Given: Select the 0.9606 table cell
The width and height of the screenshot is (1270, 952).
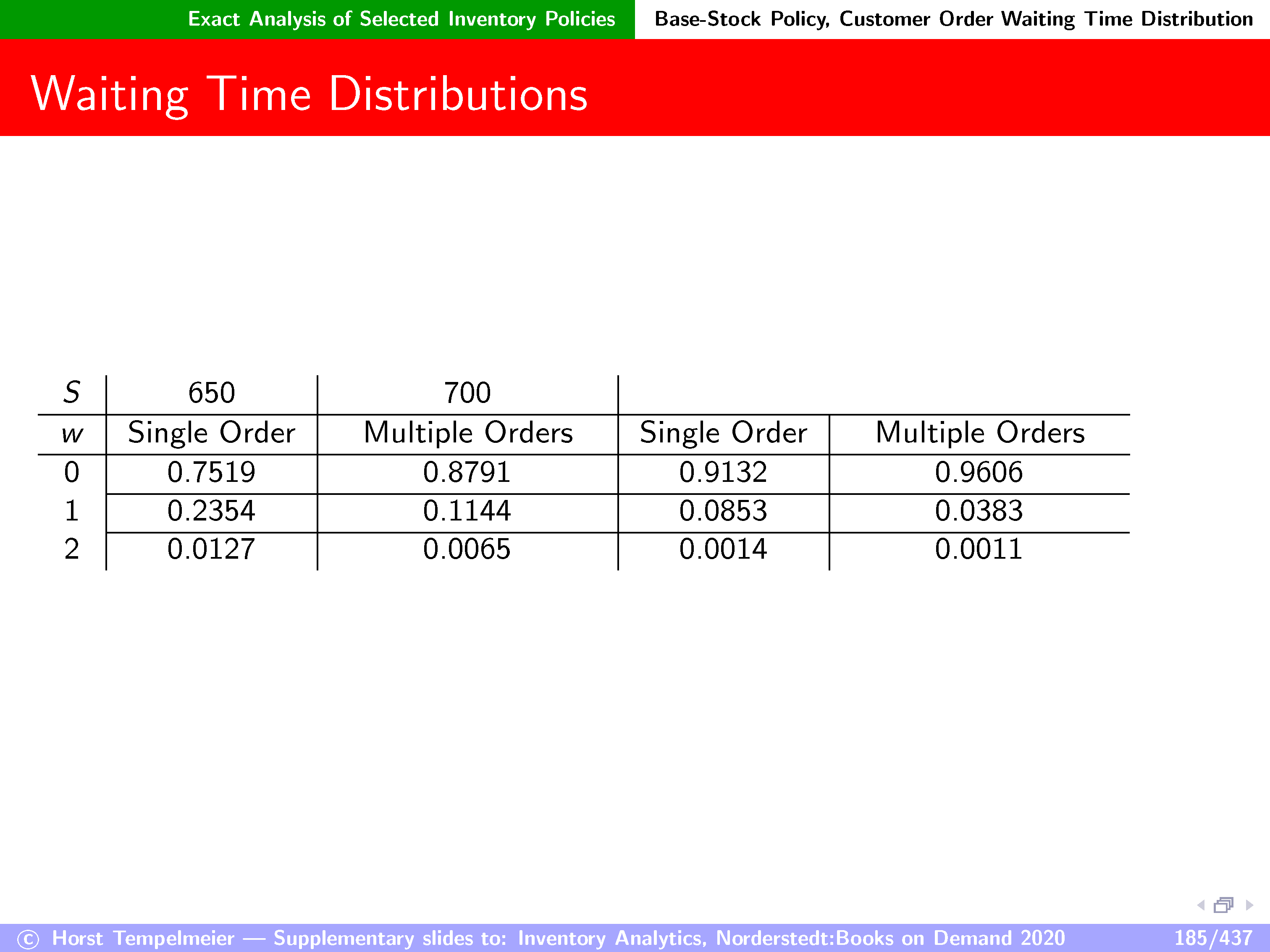Looking at the screenshot, I should [979, 472].
